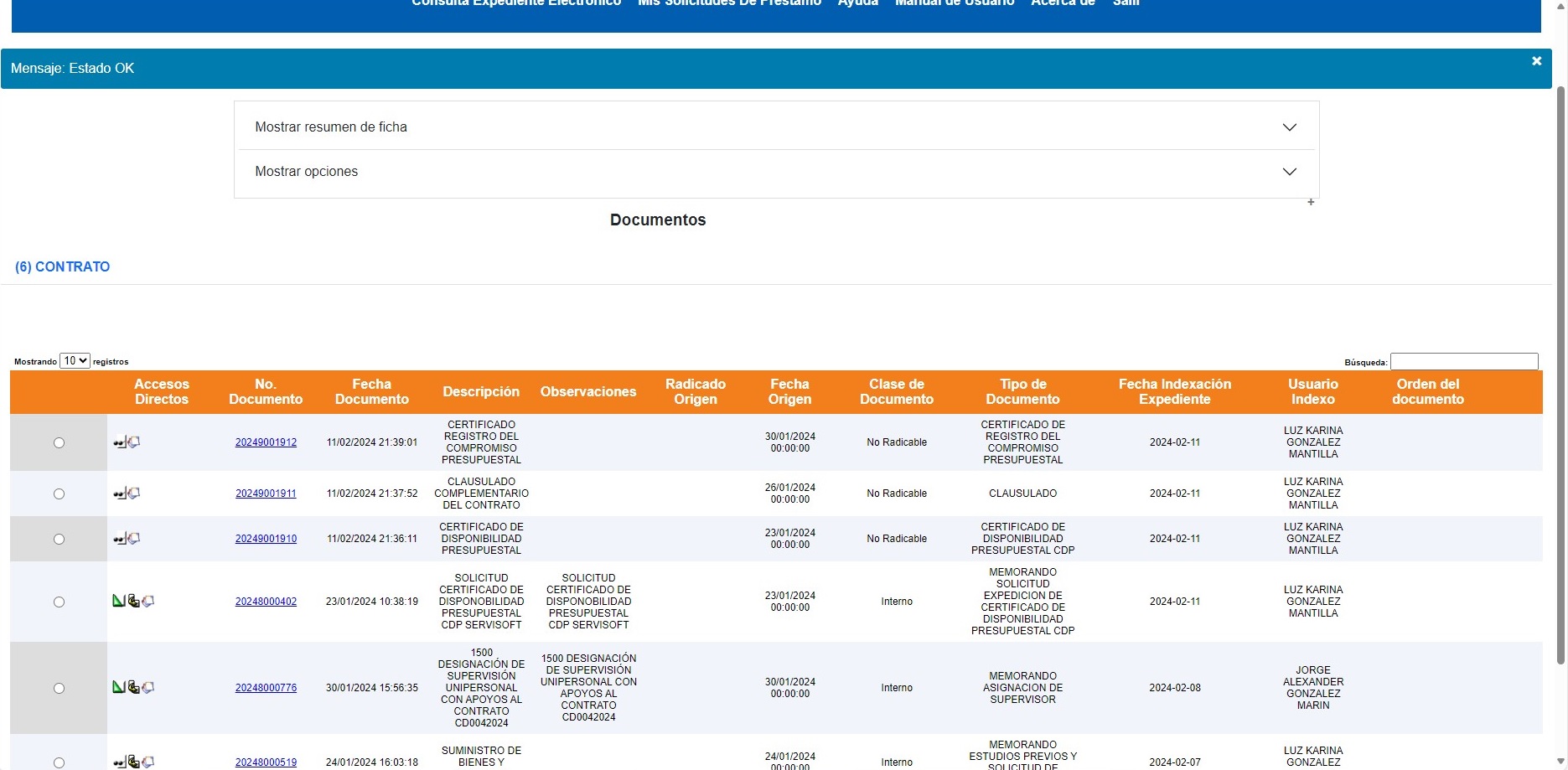Select the radio button for document 20249001912
This screenshot has height=770, width=1568.
[x=59, y=442]
